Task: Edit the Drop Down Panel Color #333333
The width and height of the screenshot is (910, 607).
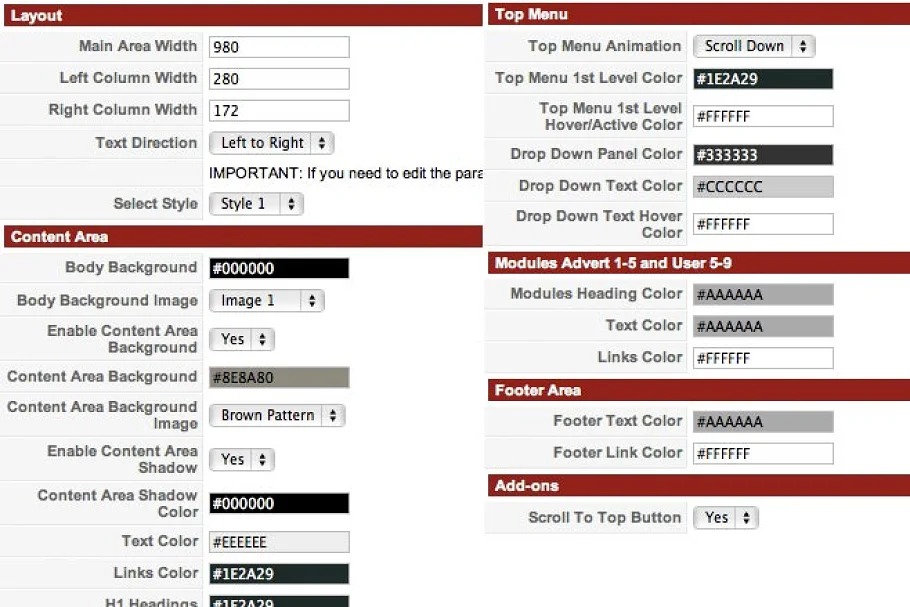Action: tap(762, 155)
